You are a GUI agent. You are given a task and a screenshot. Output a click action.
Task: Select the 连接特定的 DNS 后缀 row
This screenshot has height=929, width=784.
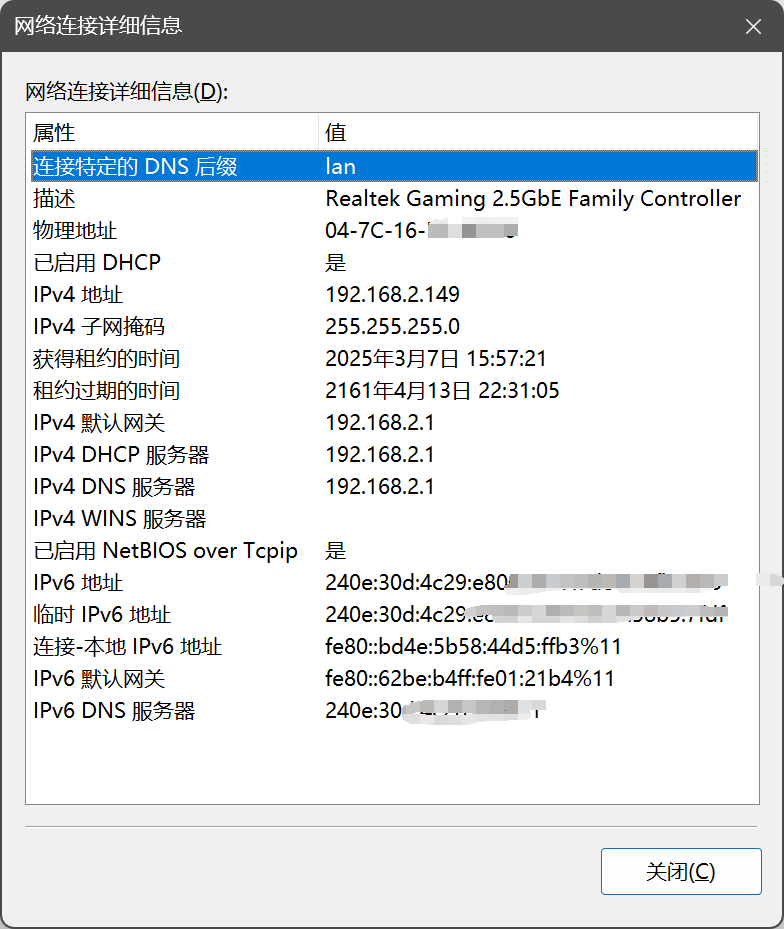(135, 166)
